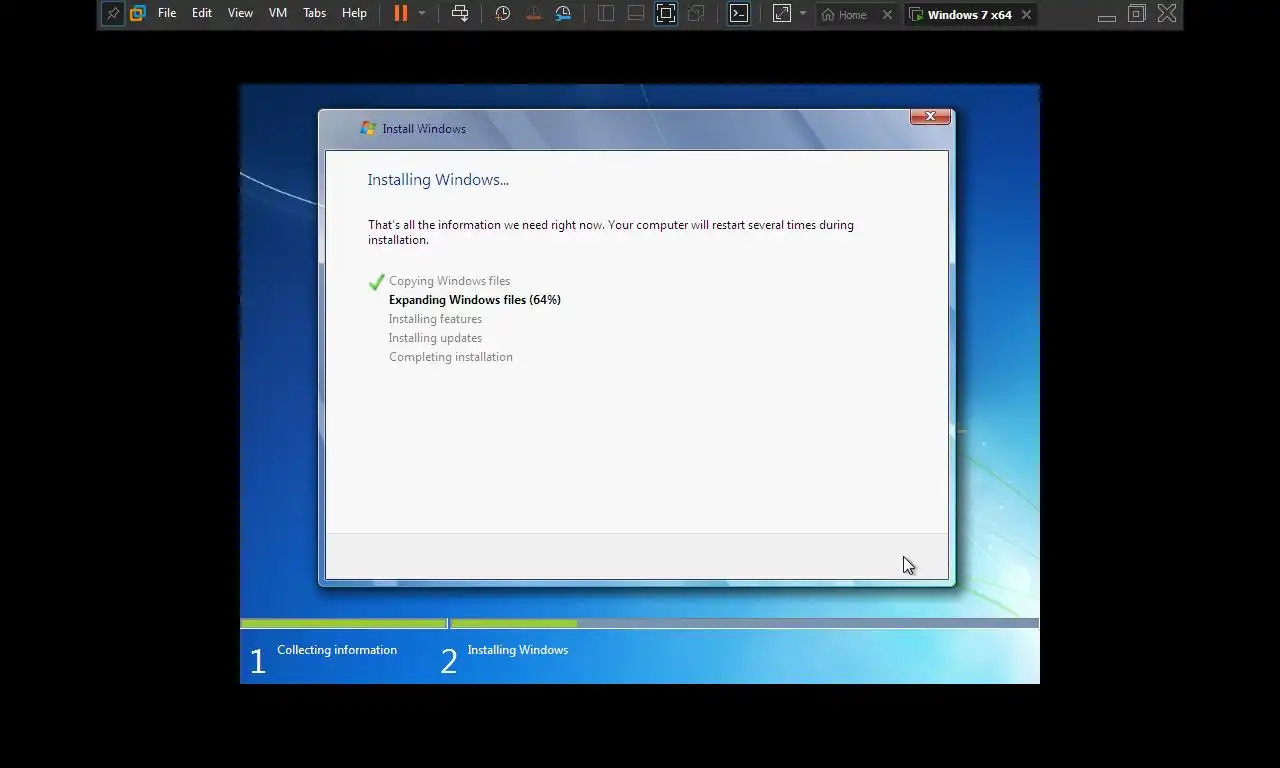Open the Help menu
The width and height of the screenshot is (1280, 768).
354,14
